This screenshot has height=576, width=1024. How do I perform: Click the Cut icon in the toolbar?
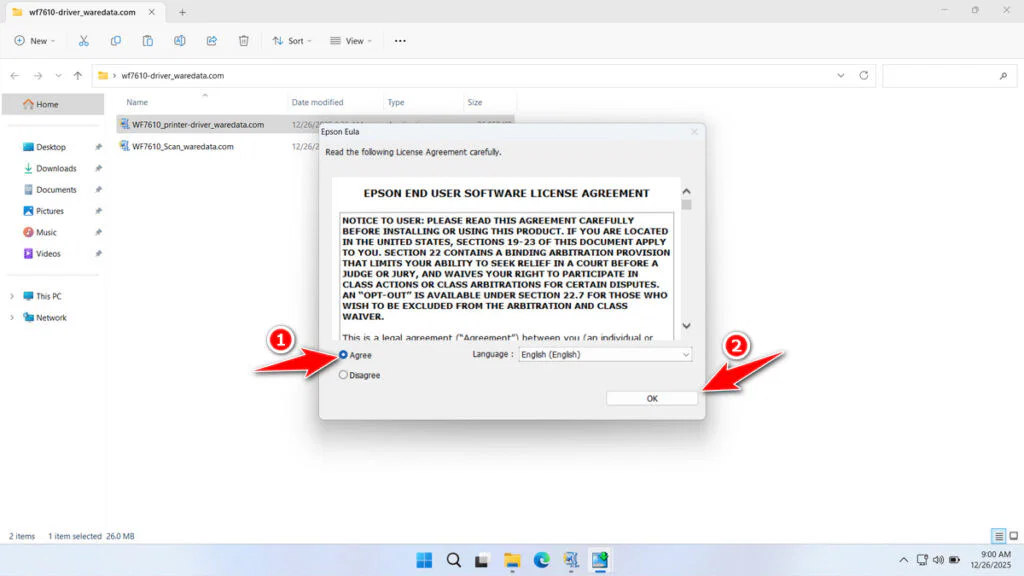(84, 40)
